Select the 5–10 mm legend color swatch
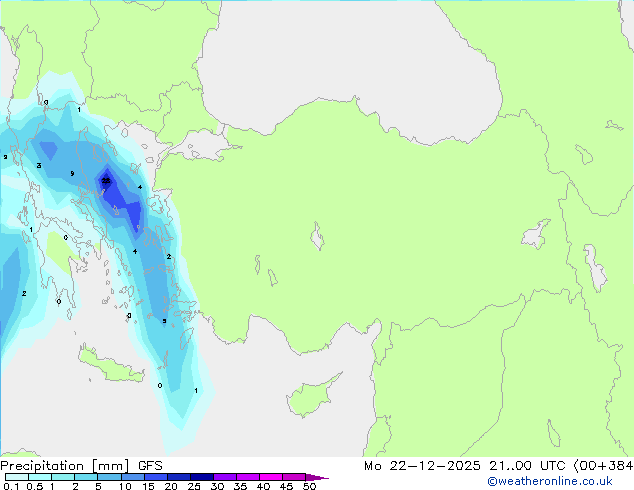Image resolution: width=634 pixels, height=490 pixels. coord(109,477)
